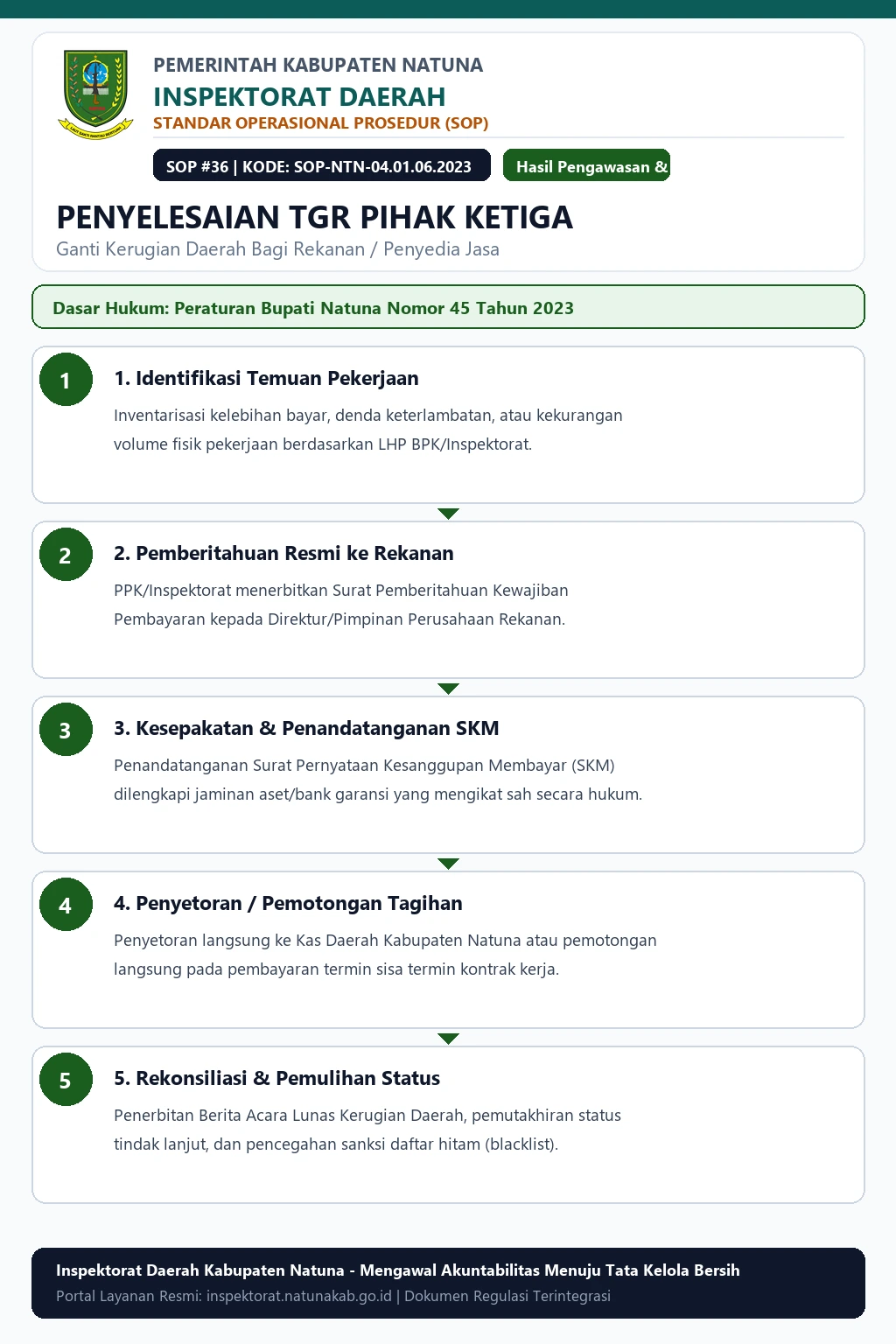Viewport: 896px width, 1344px height.
Task: Select the Penyetoran / Pemotongan Tagihan heading
Action: [288, 903]
